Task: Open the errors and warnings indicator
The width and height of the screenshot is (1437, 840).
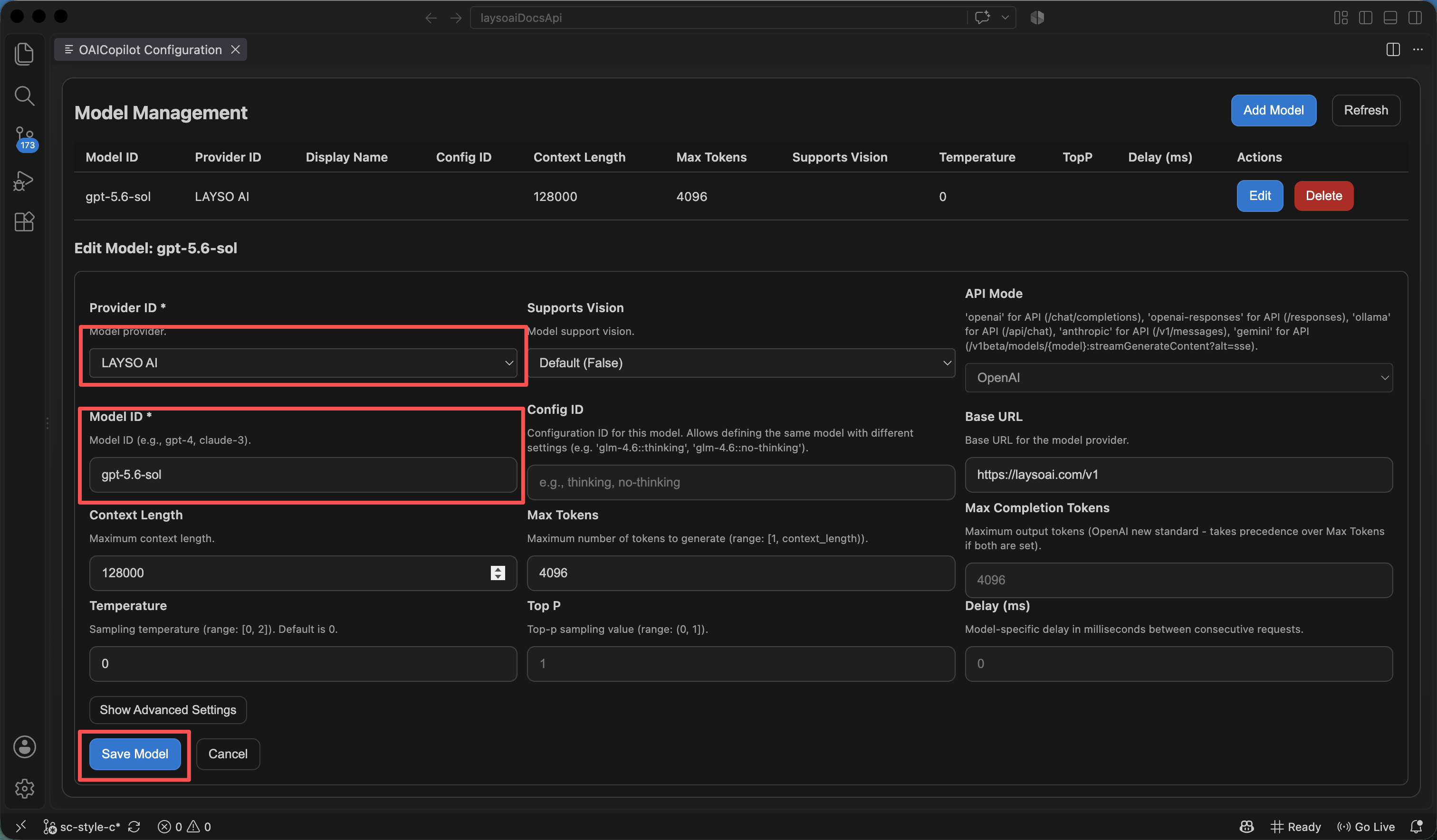Action: click(185, 826)
